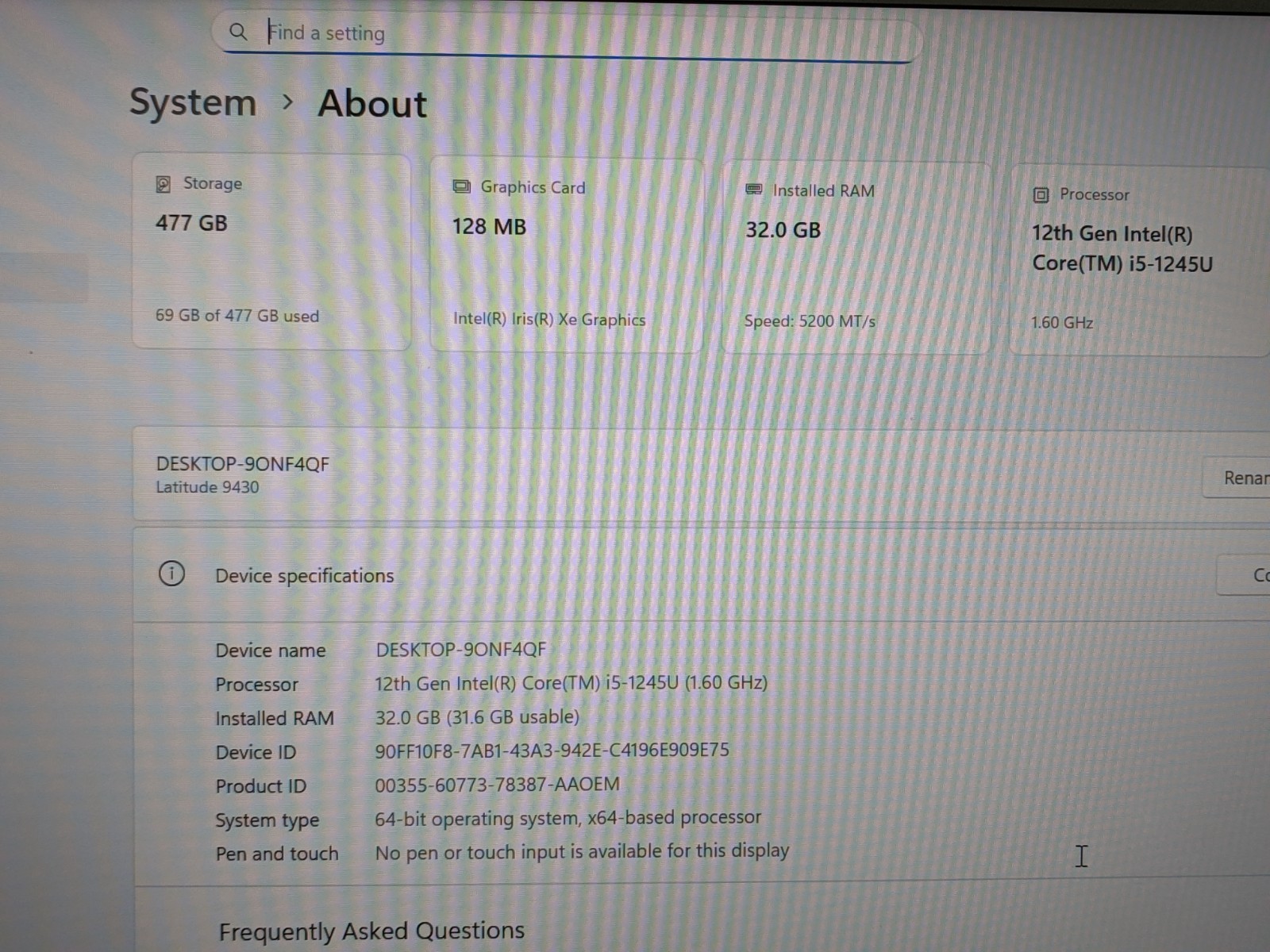Screen dimensions: 1270x952
Task: Click the Device ID label
Action: (256, 752)
